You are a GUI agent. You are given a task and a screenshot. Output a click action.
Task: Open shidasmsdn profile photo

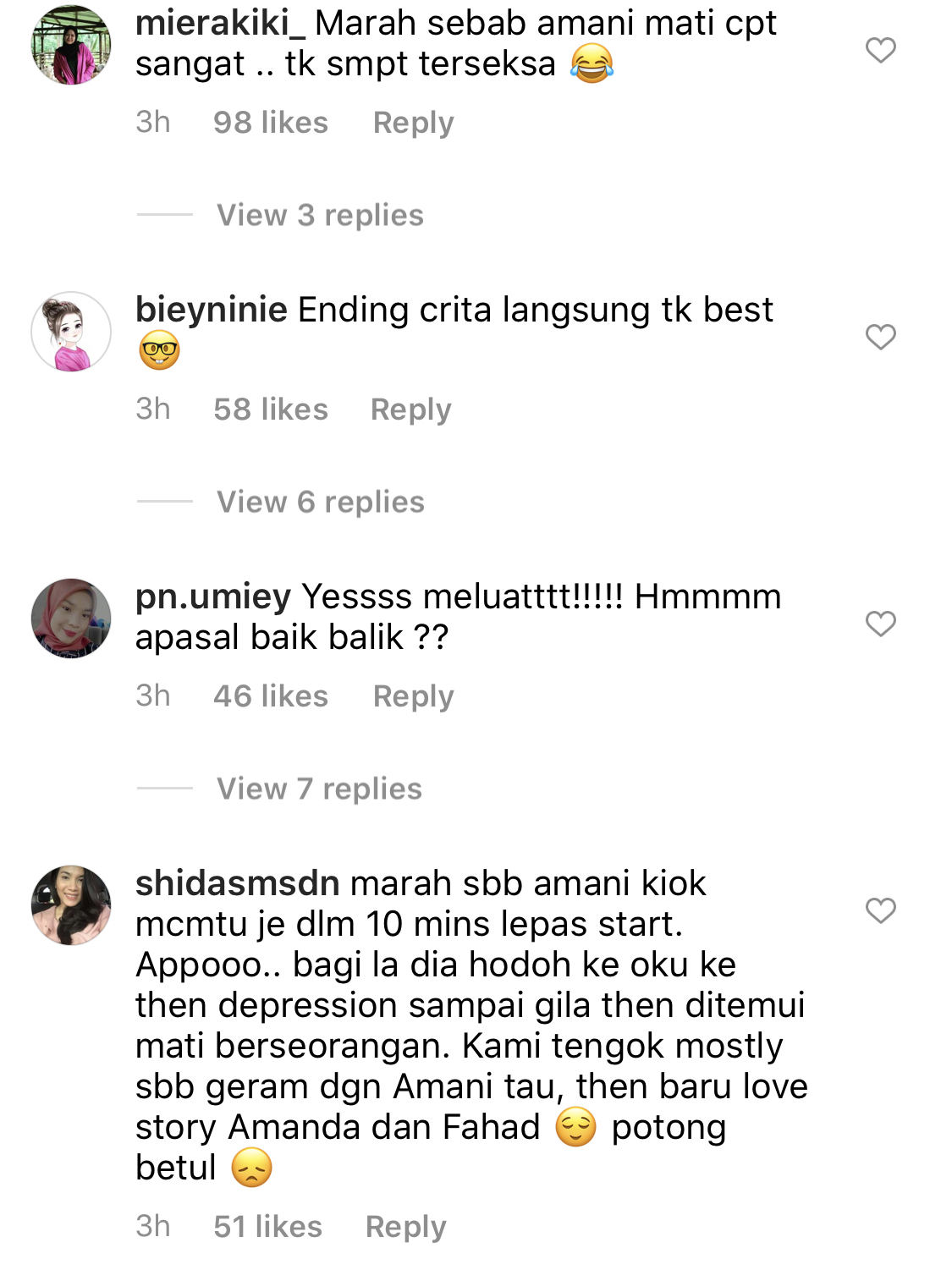(x=71, y=905)
